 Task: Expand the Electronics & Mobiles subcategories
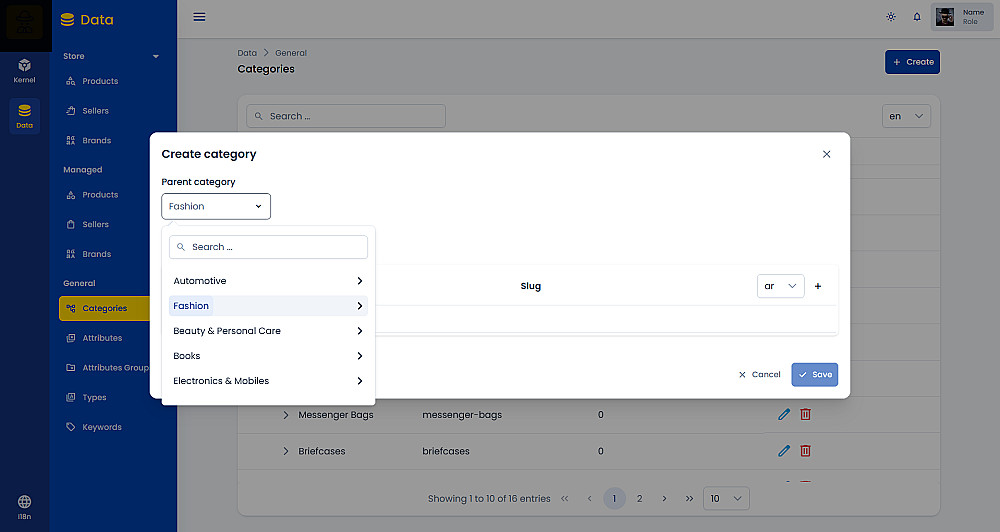(359, 381)
